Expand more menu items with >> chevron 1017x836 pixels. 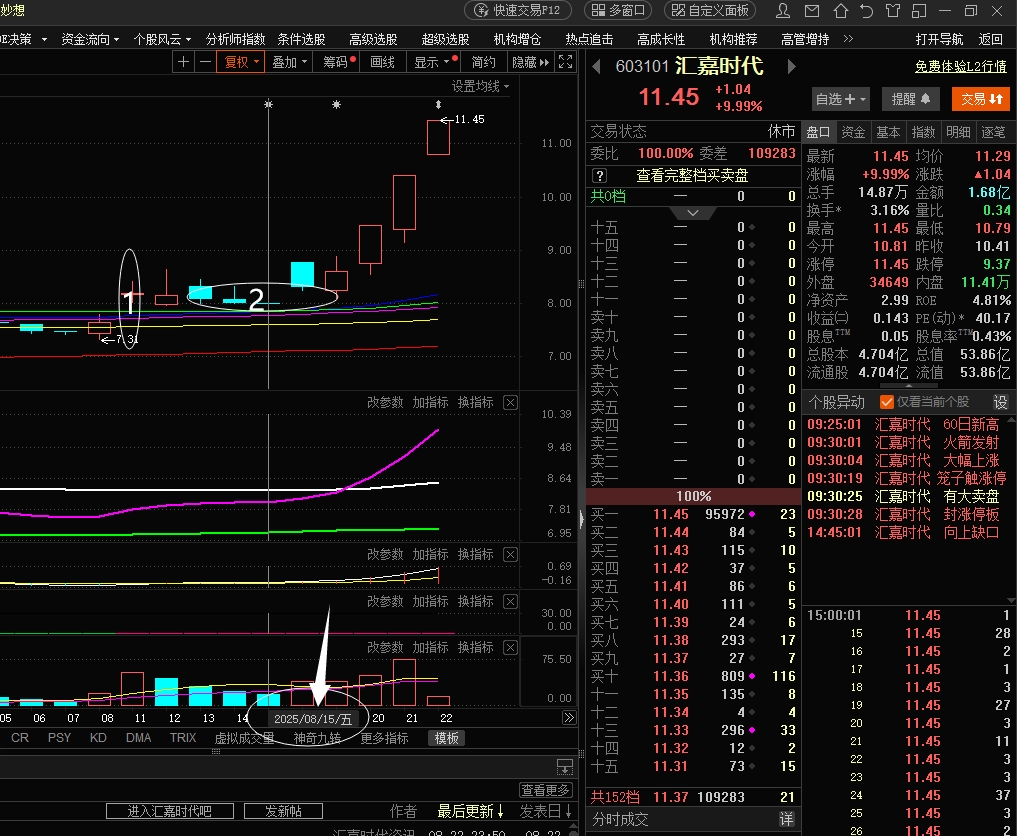[x=848, y=39]
